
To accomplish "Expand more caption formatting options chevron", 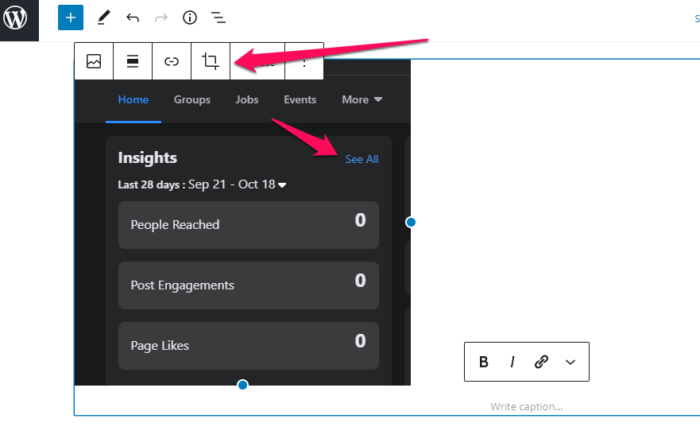I will pyautogui.click(x=570, y=362).
